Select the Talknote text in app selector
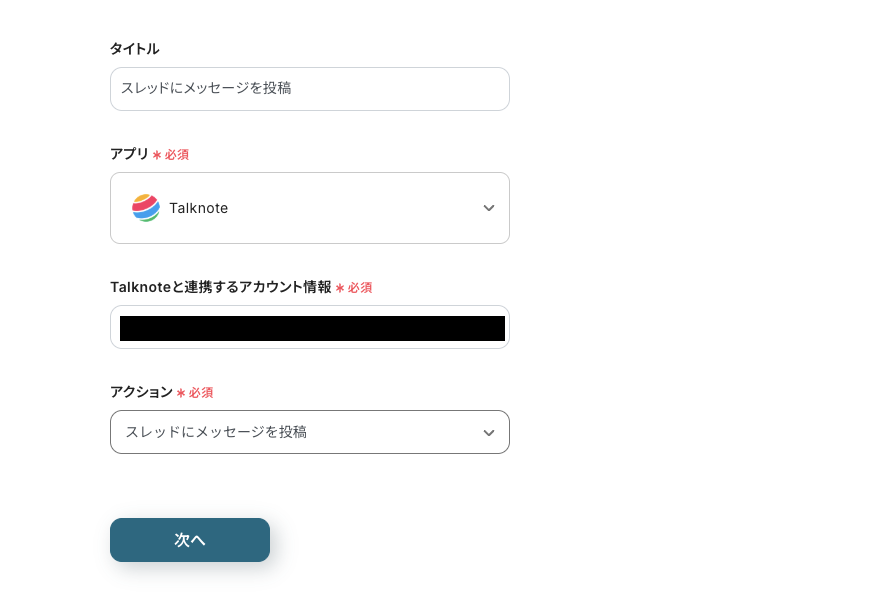This screenshot has height=610, width=874. (198, 208)
